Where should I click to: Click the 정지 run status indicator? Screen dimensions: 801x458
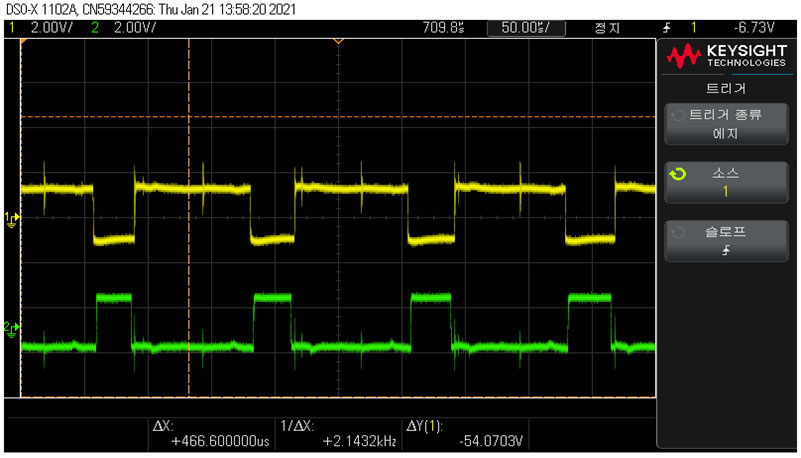607,28
